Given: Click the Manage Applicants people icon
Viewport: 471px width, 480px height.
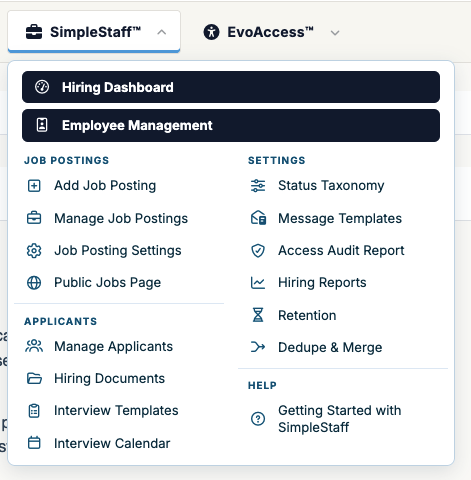Looking at the screenshot, I should 34,346.
